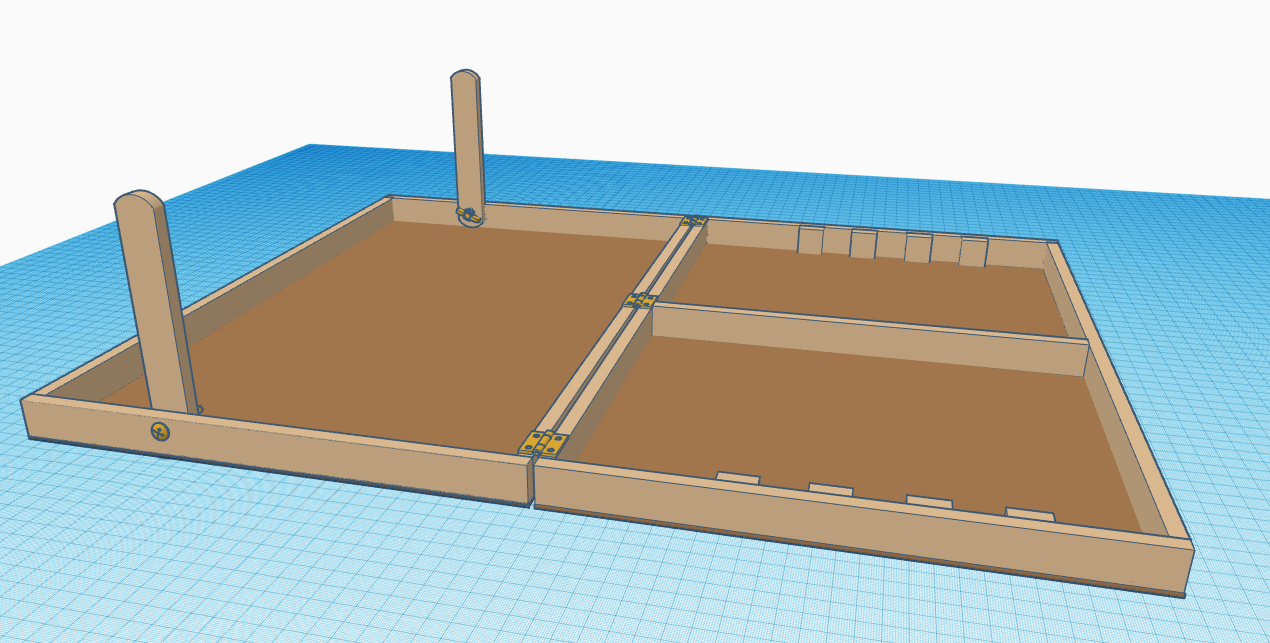Screen dimensions: 1270x643
Task: Select the brass hinge at the top center
Action: tap(693, 221)
